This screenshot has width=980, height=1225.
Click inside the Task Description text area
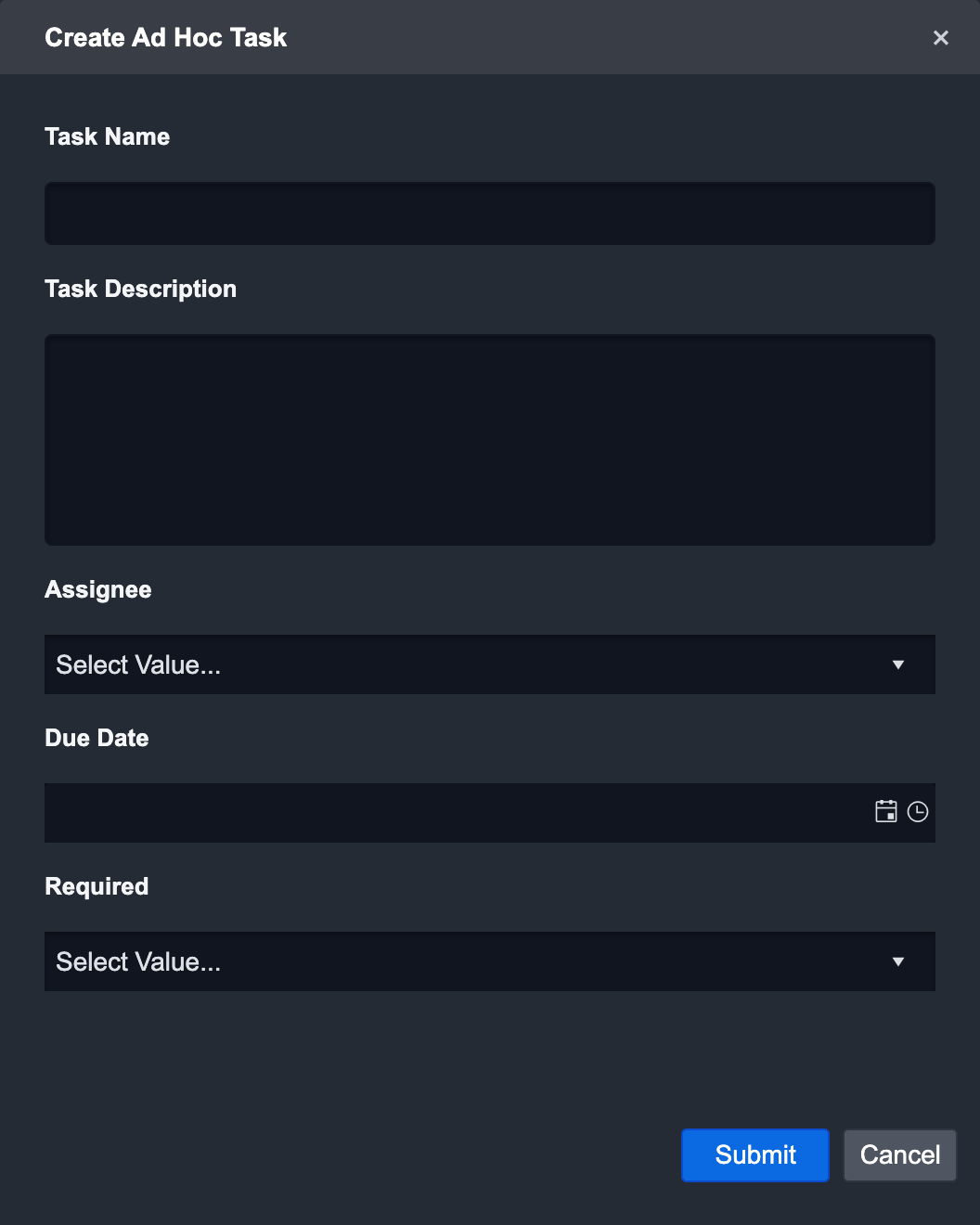[489, 439]
